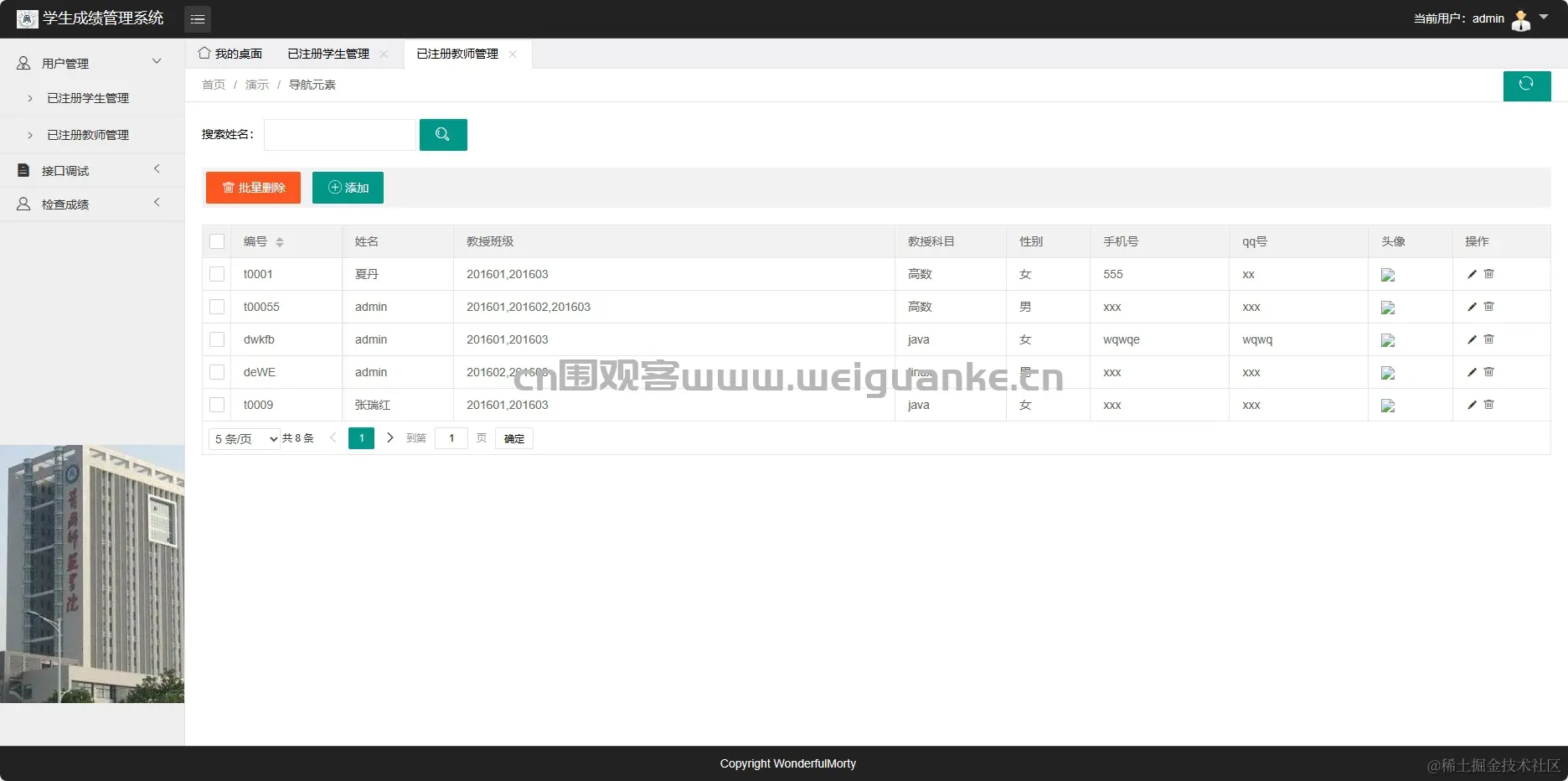The image size is (1568, 781).
Task: Close the 已注册学生管理 tab
Action: 384,54
